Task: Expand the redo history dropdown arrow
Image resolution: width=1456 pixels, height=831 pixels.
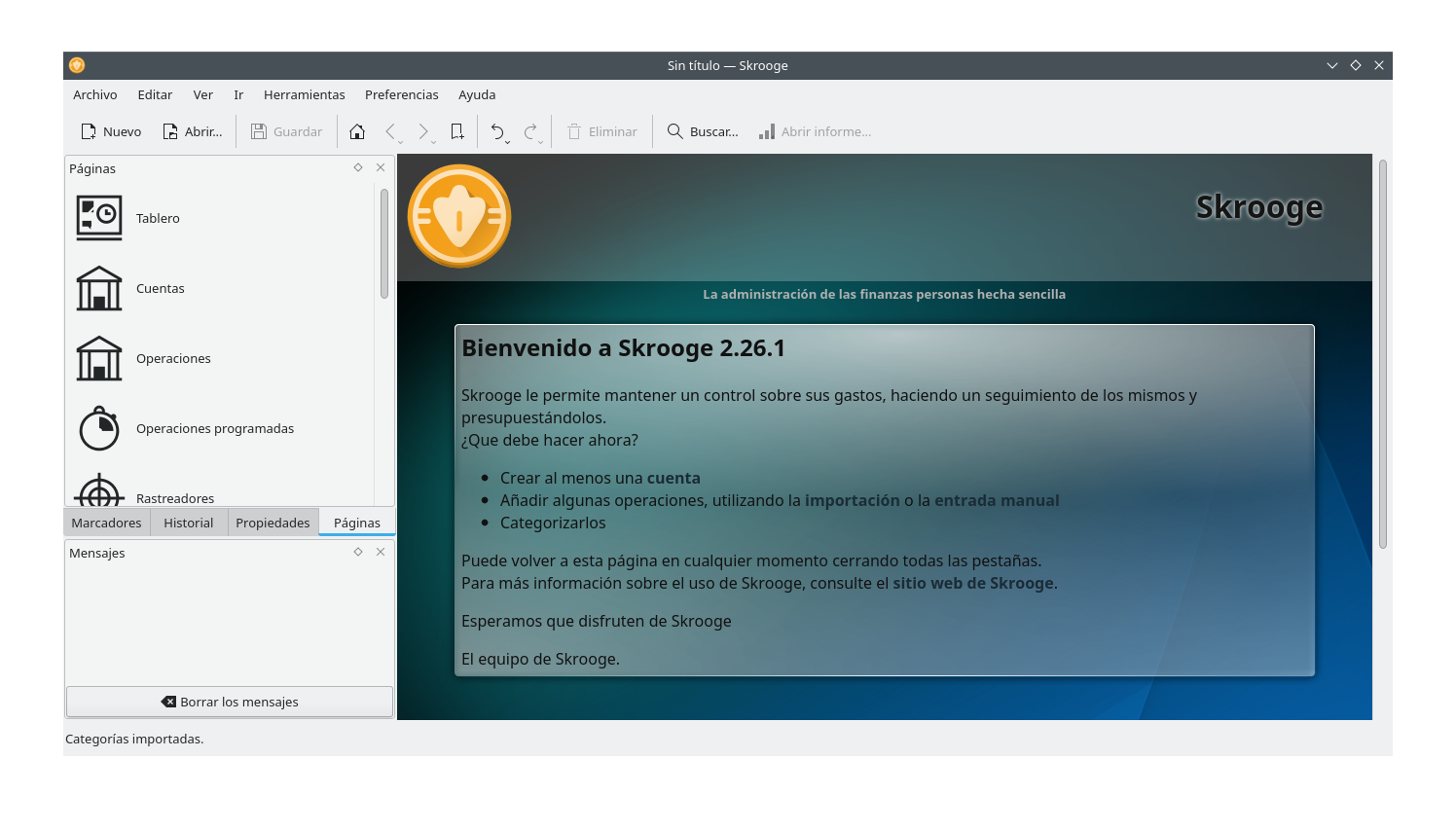Action: pos(541,142)
